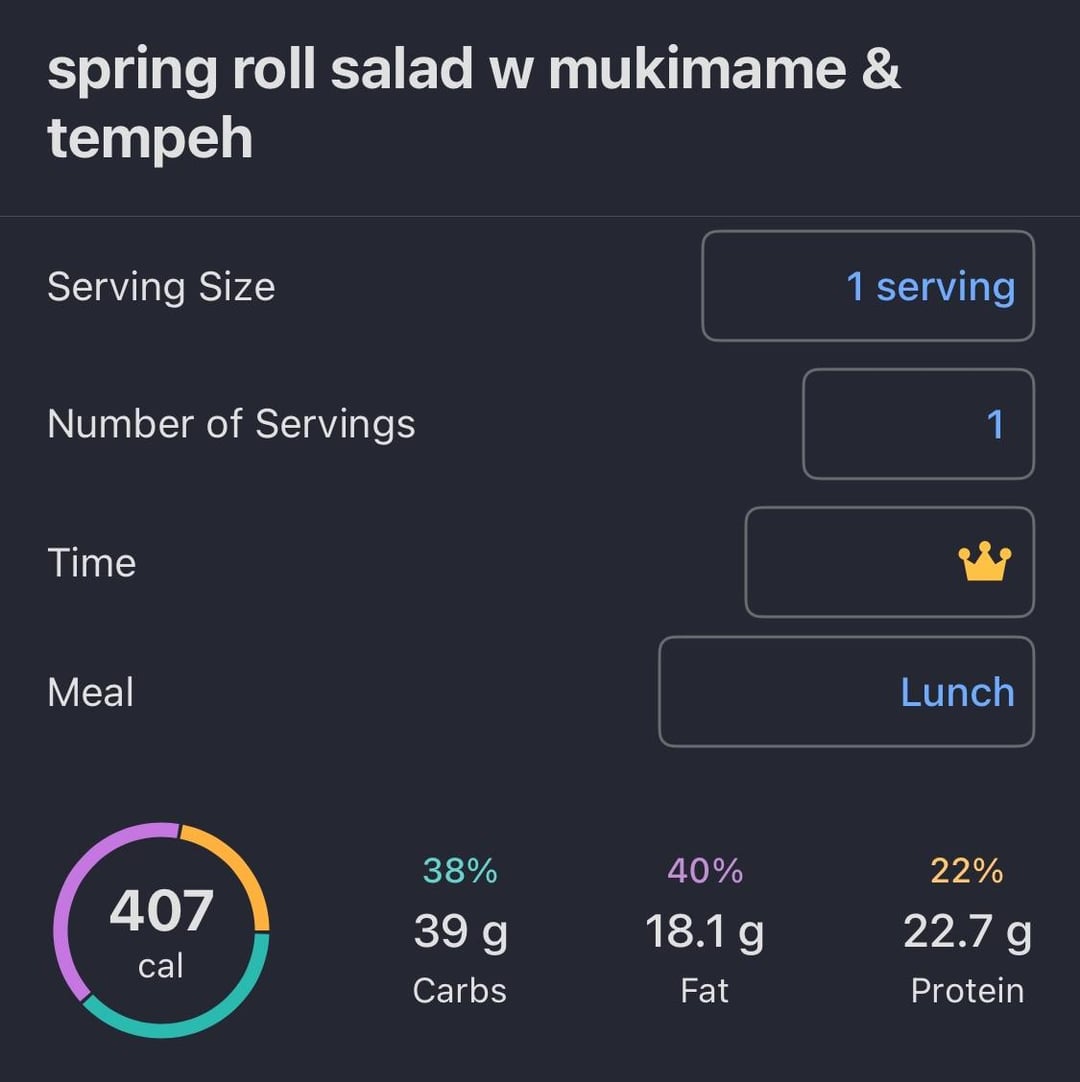Screen dimensions: 1080x1082
Task: Click the 407 cal number in the ring
Action: (x=161, y=911)
